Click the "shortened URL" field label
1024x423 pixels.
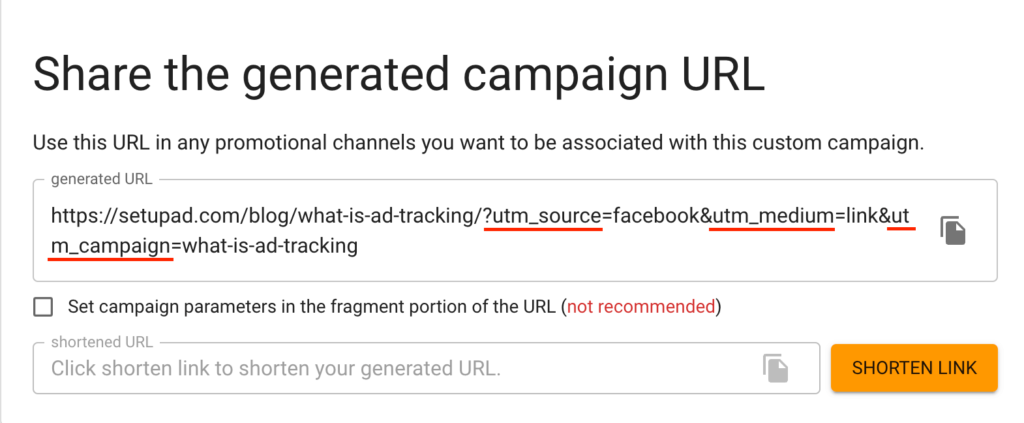[x=92, y=343]
